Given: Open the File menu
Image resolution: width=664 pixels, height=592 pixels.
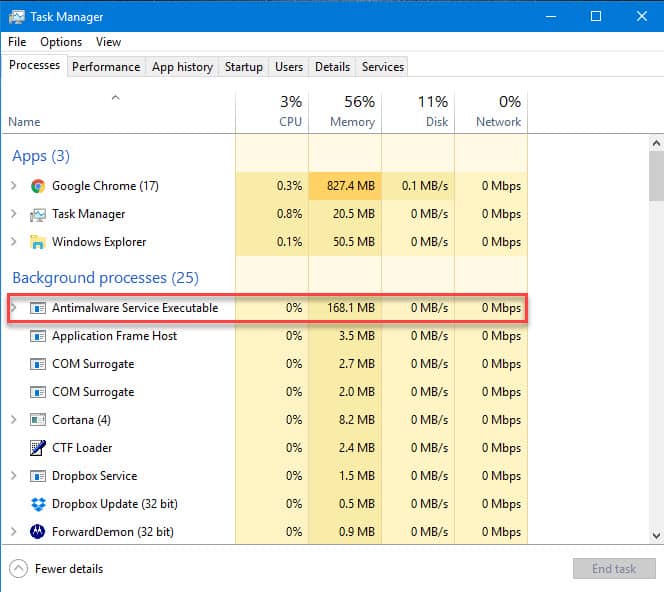Looking at the screenshot, I should (17, 42).
